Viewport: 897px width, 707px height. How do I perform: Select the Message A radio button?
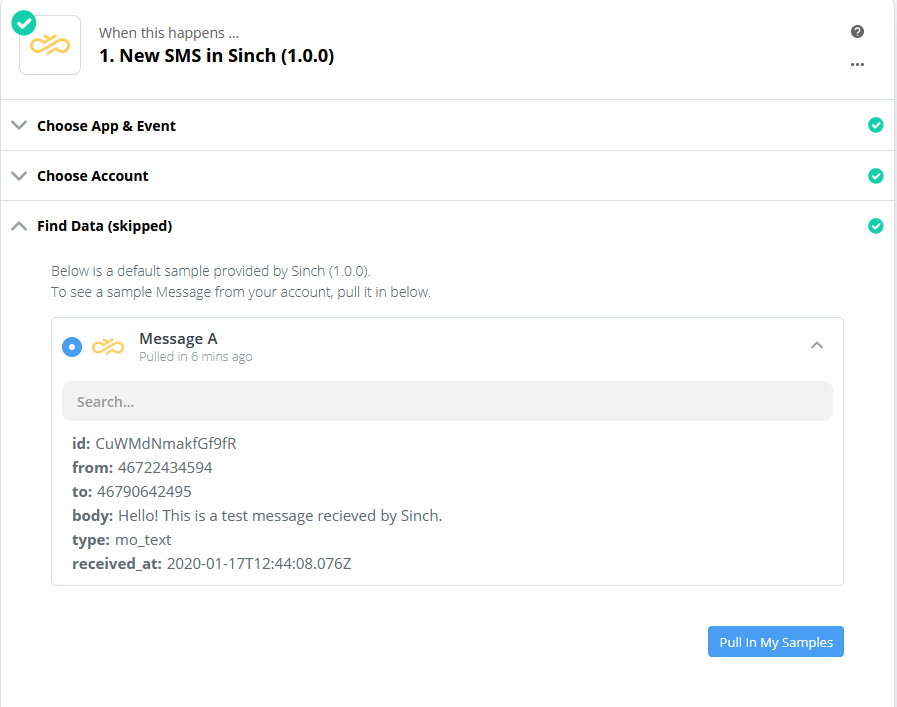click(72, 347)
